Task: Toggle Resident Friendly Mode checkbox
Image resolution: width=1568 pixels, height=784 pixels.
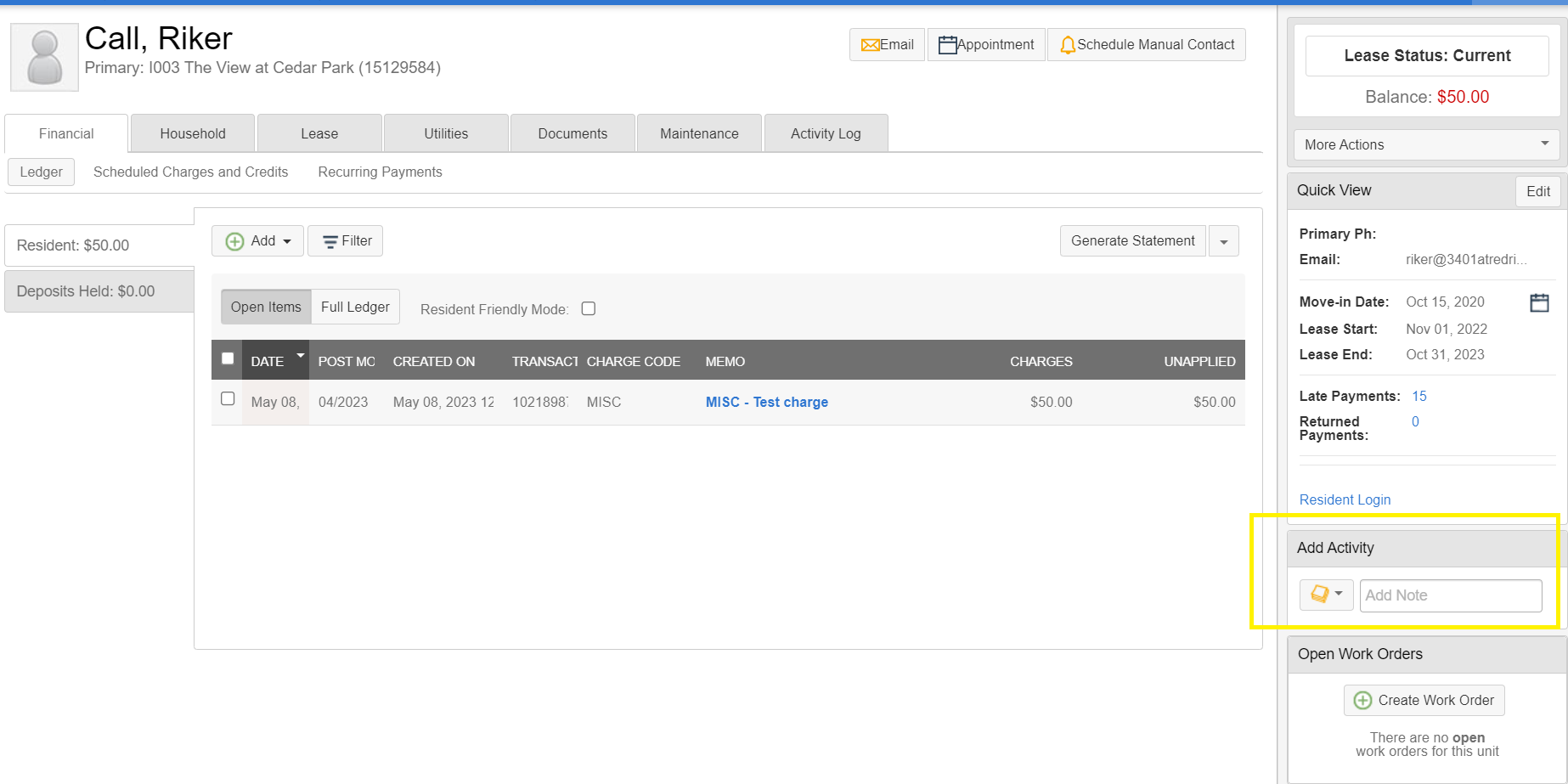Action: [x=589, y=308]
